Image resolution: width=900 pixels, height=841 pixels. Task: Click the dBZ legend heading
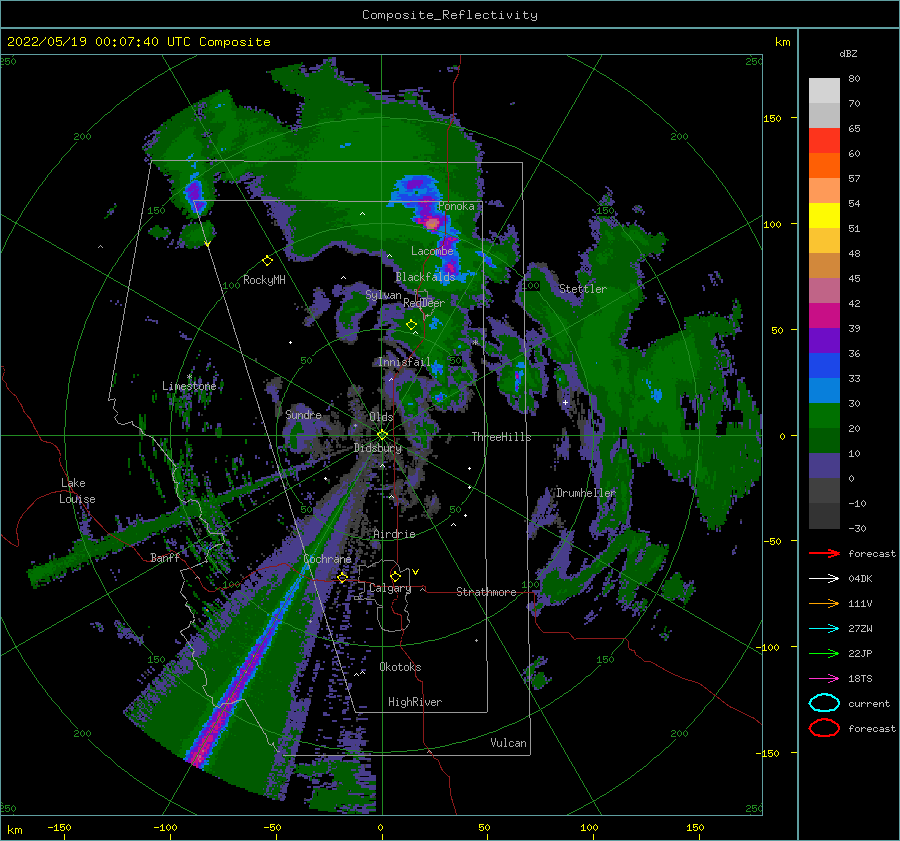(x=848, y=53)
